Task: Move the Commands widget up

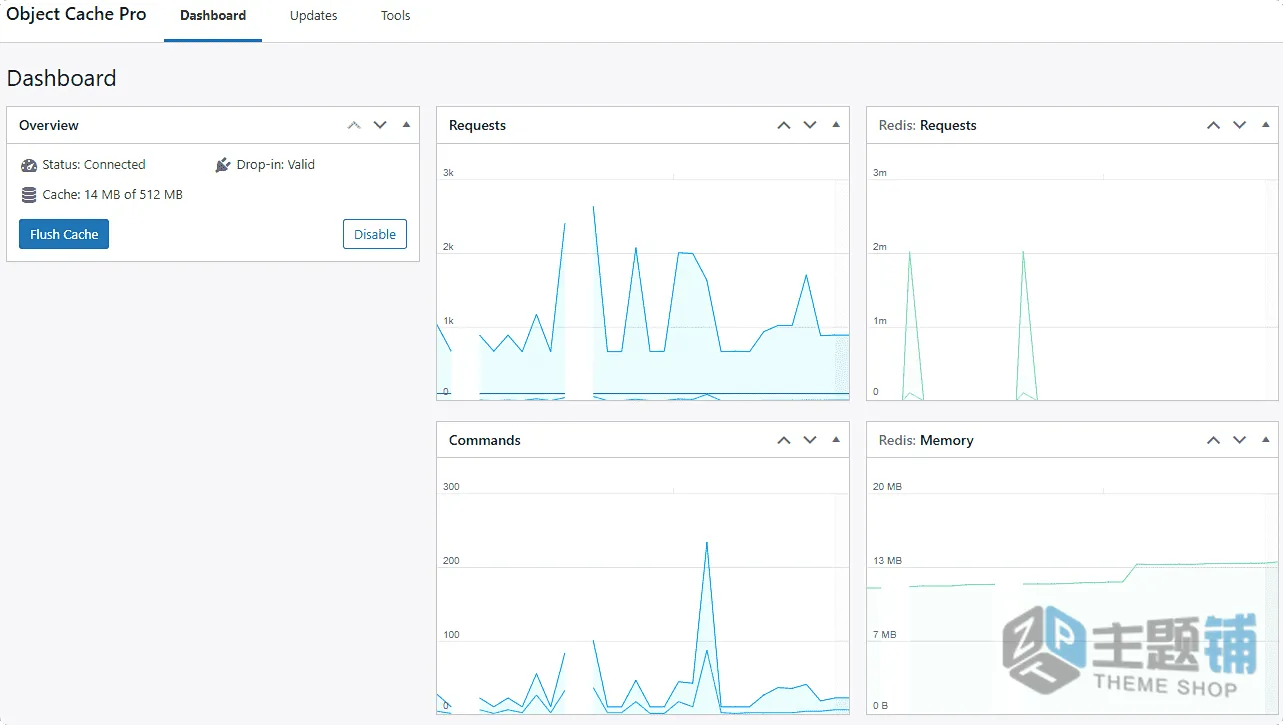Action: click(x=784, y=440)
